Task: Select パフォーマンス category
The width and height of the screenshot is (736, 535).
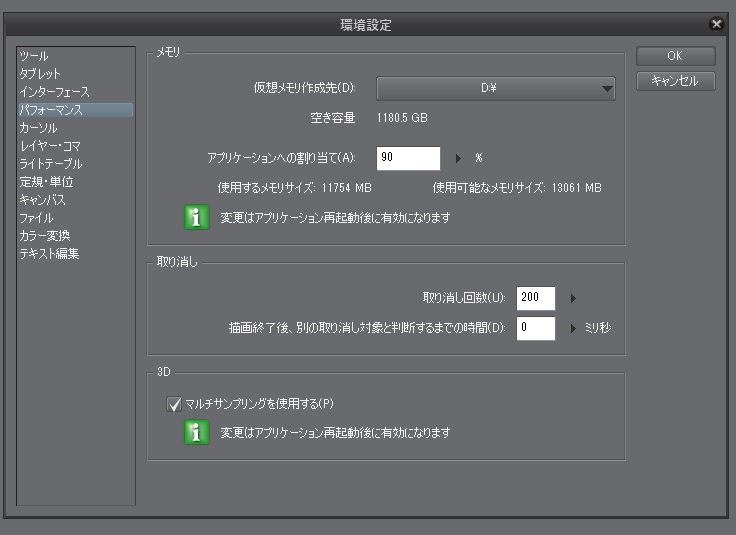Action: pyautogui.click(x=76, y=110)
